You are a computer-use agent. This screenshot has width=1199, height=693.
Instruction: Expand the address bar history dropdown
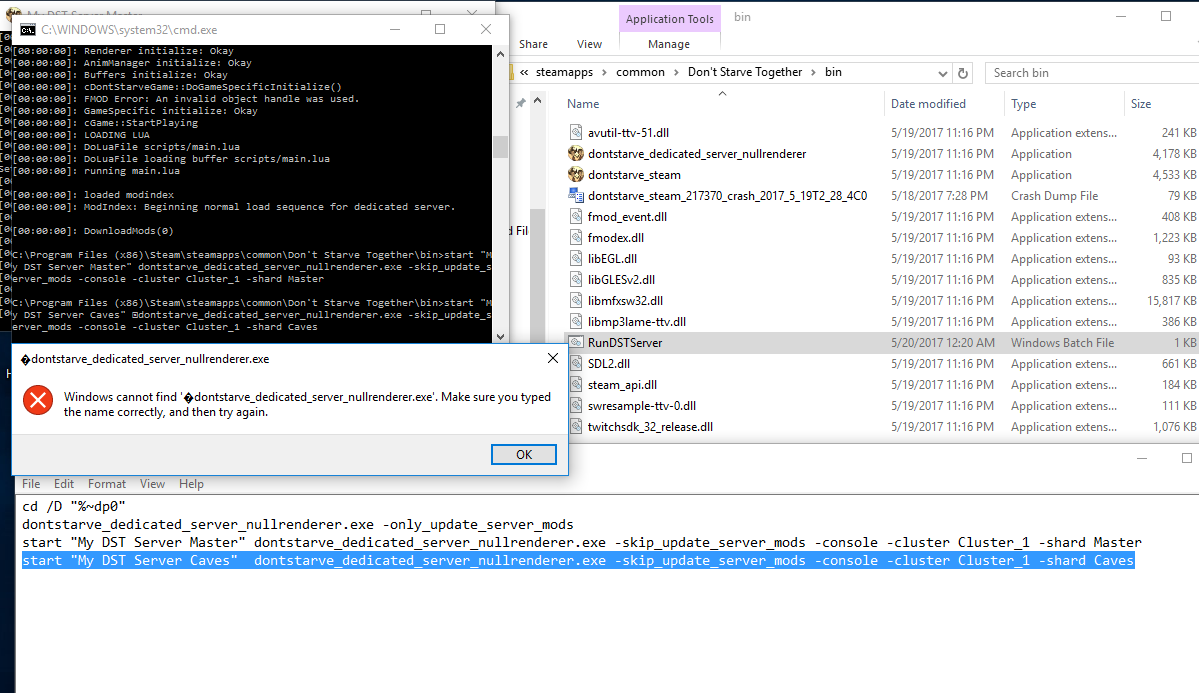tap(943, 73)
